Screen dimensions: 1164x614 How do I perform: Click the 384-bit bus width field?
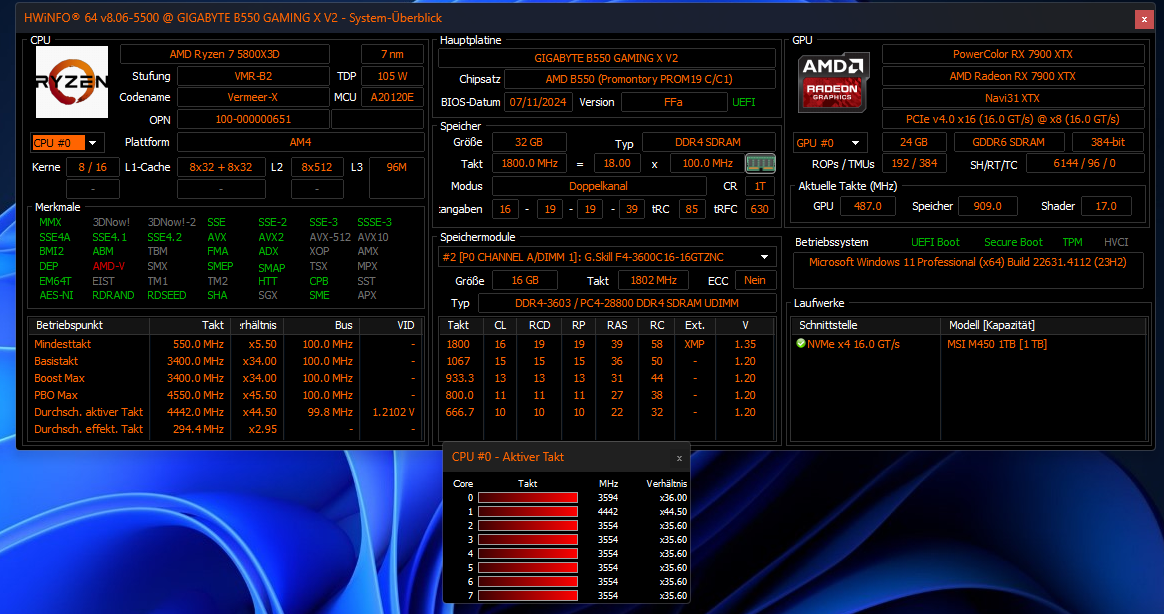pos(1108,142)
